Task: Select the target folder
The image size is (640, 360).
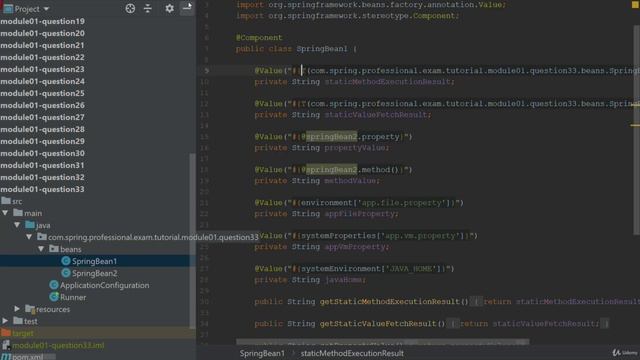Action: click(x=23, y=333)
